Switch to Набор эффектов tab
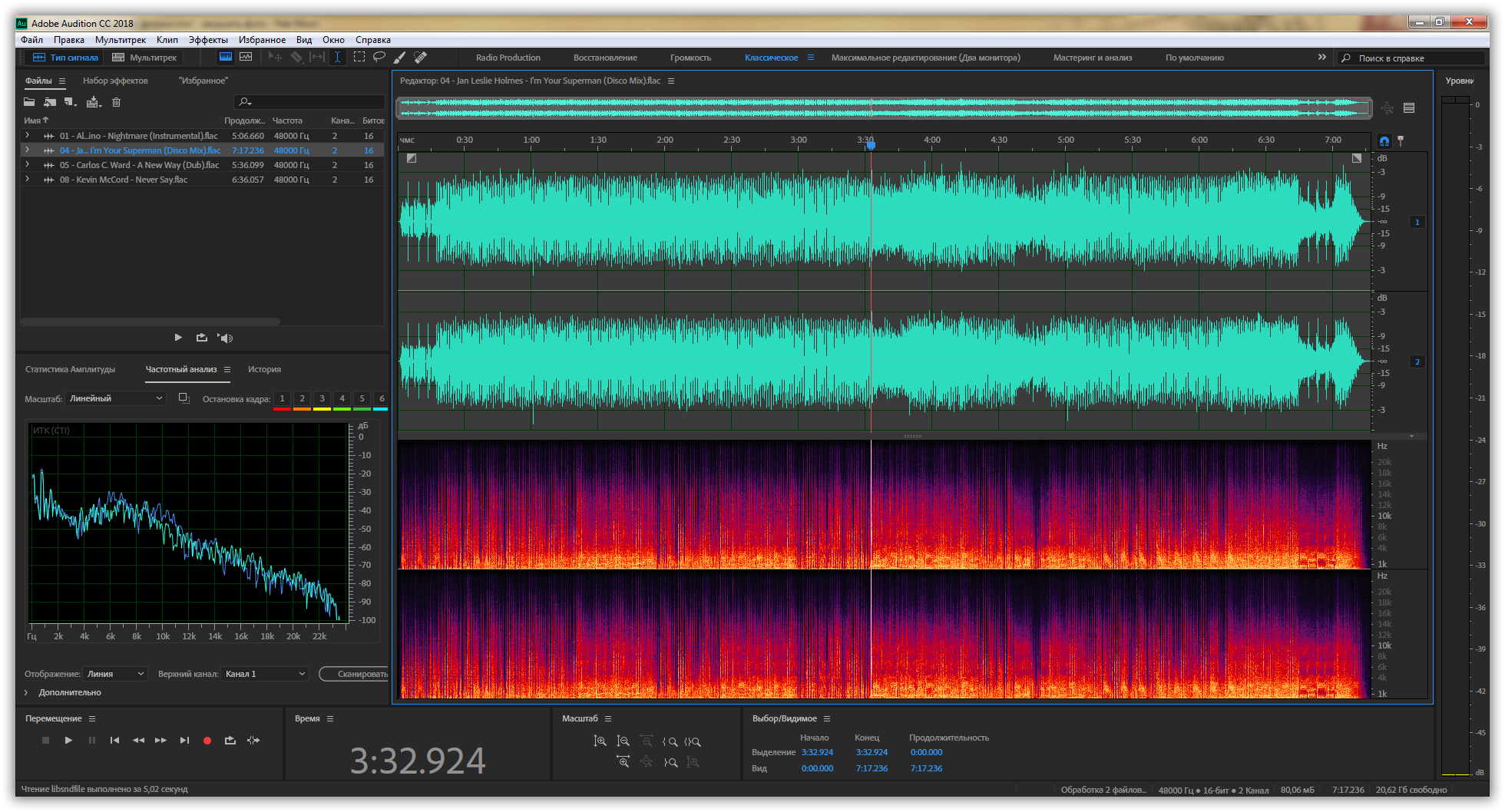1505x812 pixels. click(x=115, y=81)
